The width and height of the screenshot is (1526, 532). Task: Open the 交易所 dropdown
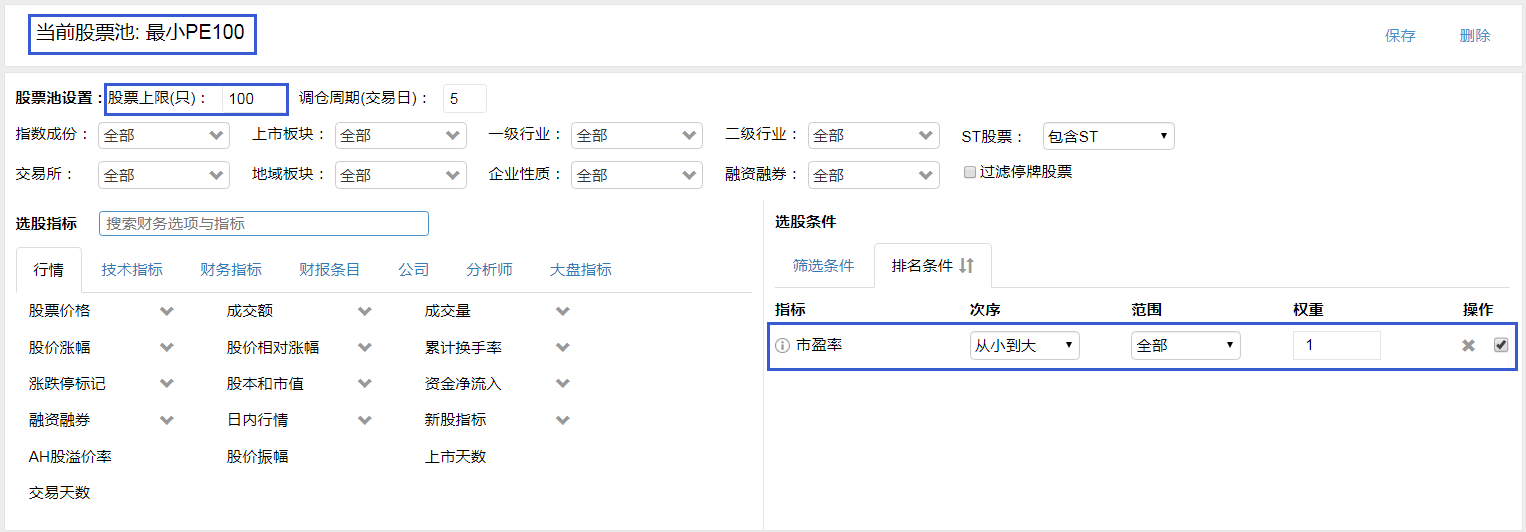click(164, 175)
